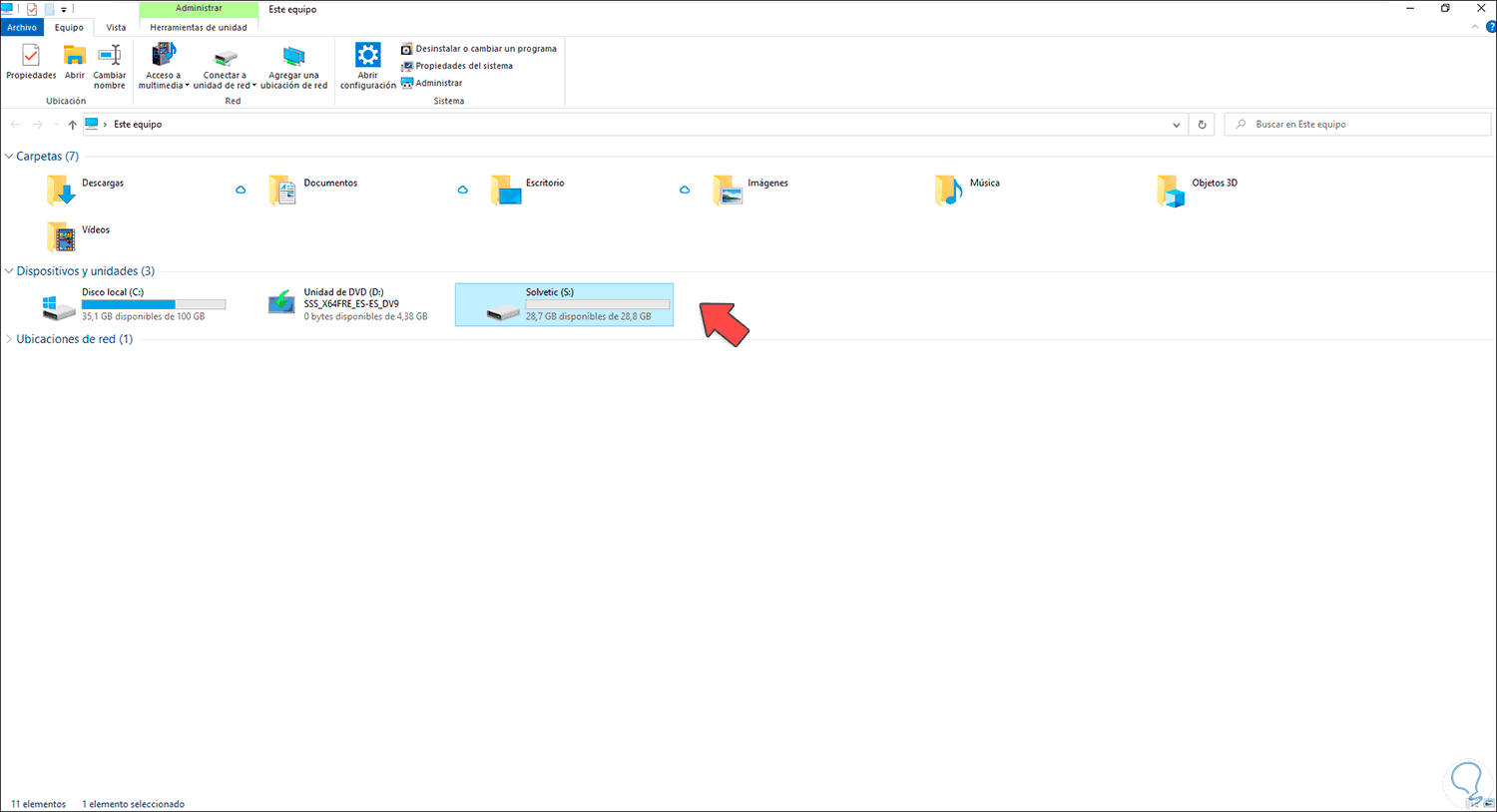
Task: Click Disco local (C:) usage bar
Action: [x=154, y=304]
